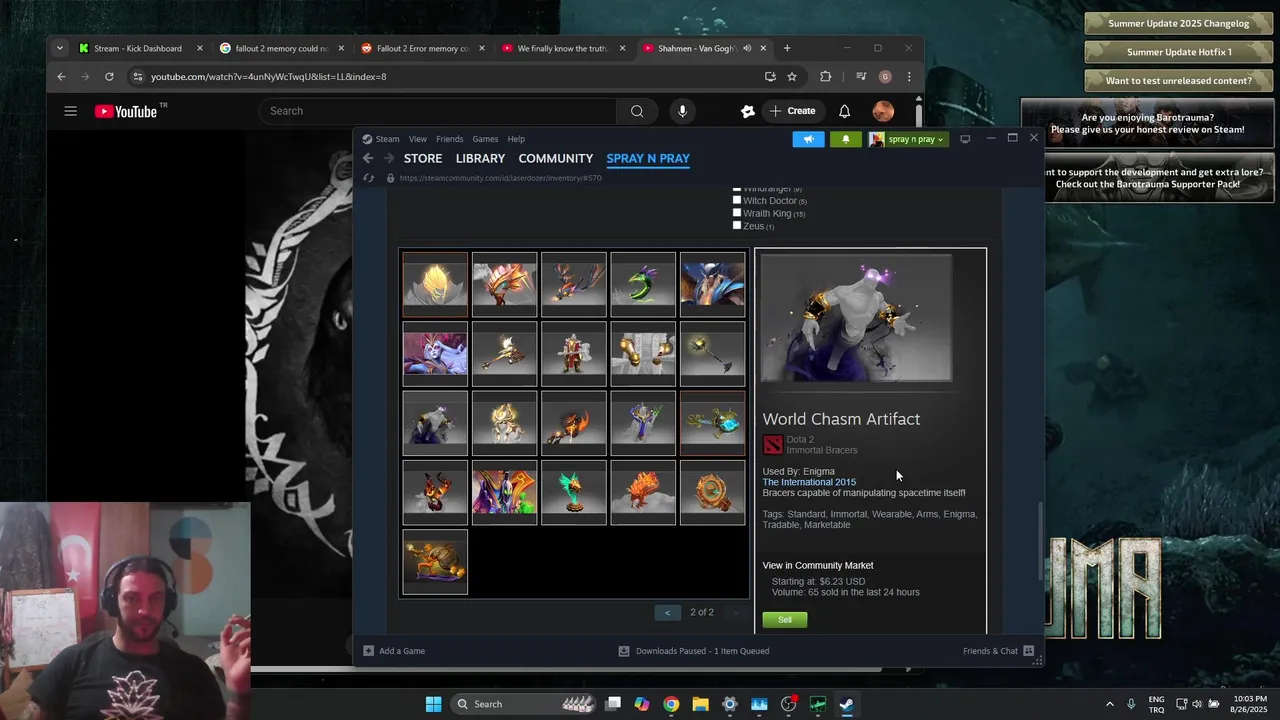1280x720 pixels.
Task: Check the Witch Doctor filter checkbox
Action: (737, 200)
